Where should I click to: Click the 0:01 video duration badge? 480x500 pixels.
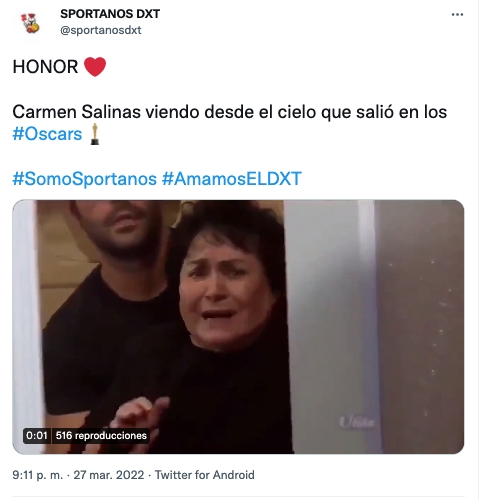coord(37,436)
